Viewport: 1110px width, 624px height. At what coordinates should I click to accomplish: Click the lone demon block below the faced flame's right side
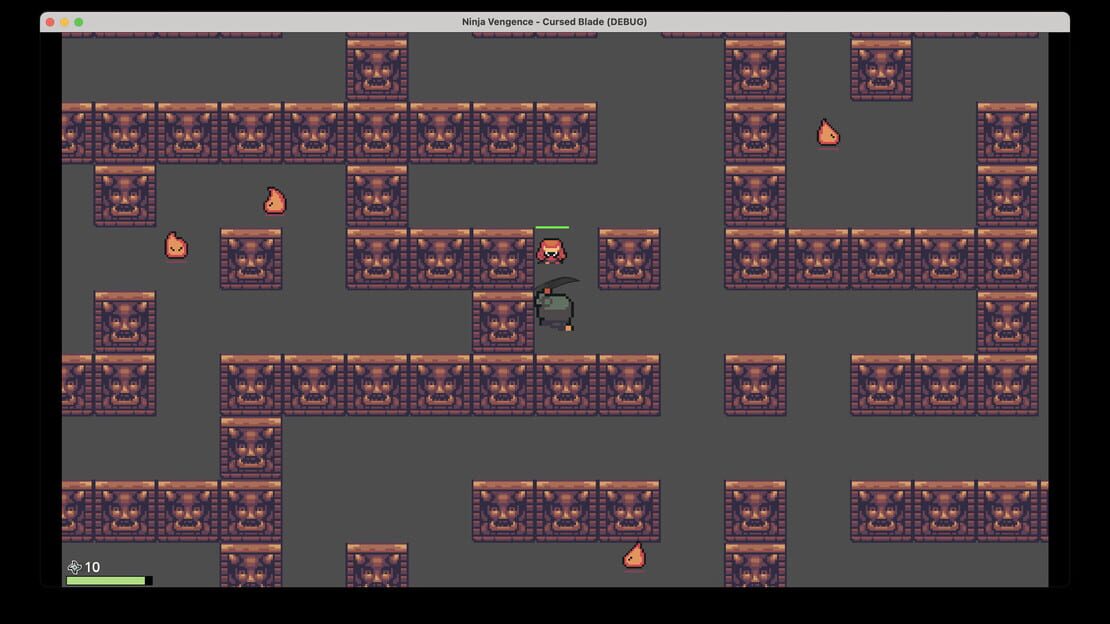click(251, 259)
